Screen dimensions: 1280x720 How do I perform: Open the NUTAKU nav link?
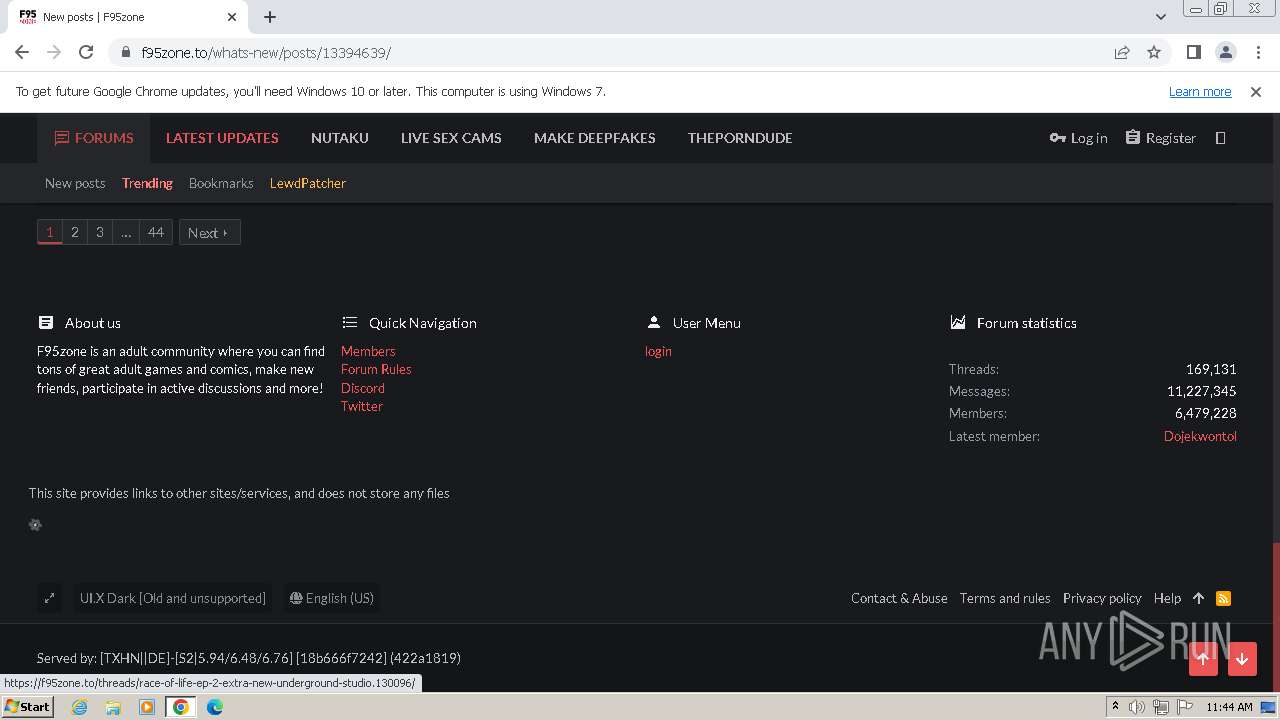tap(340, 138)
